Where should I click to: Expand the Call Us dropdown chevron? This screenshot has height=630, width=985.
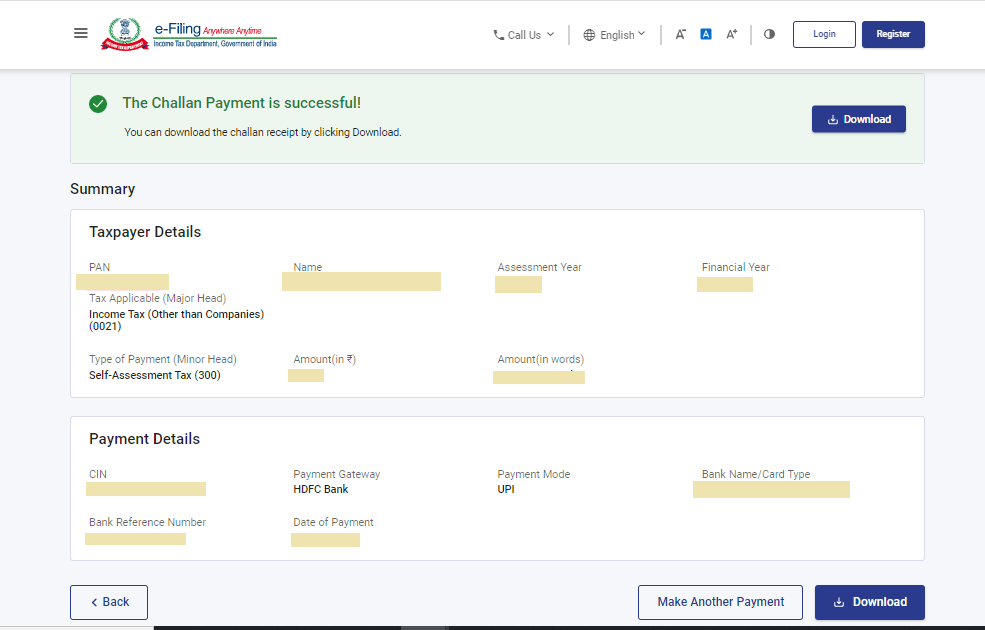pyautogui.click(x=550, y=34)
